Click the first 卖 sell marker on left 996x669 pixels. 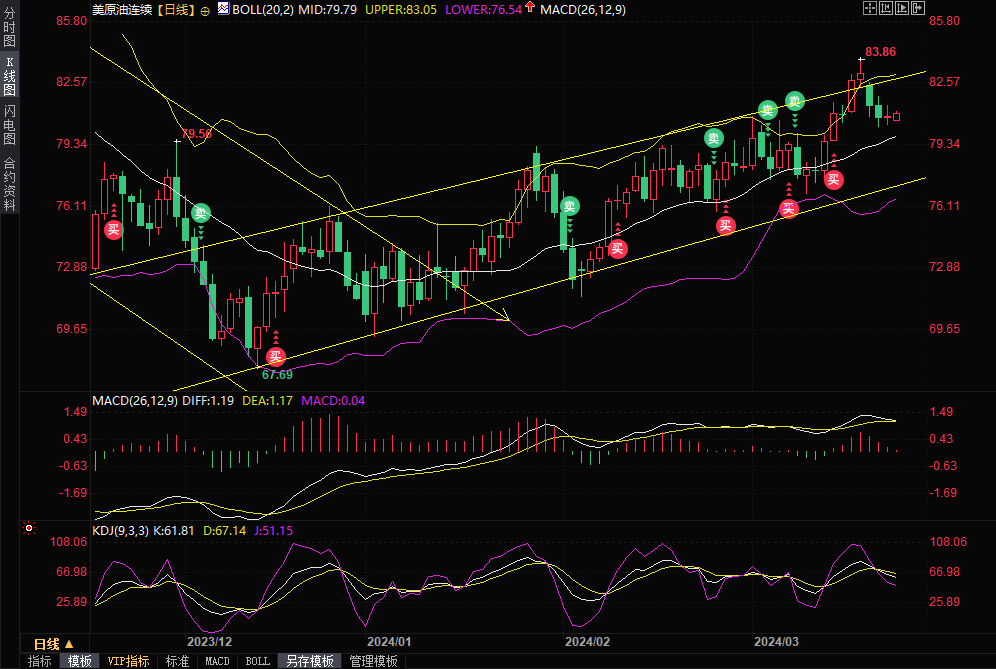point(202,212)
